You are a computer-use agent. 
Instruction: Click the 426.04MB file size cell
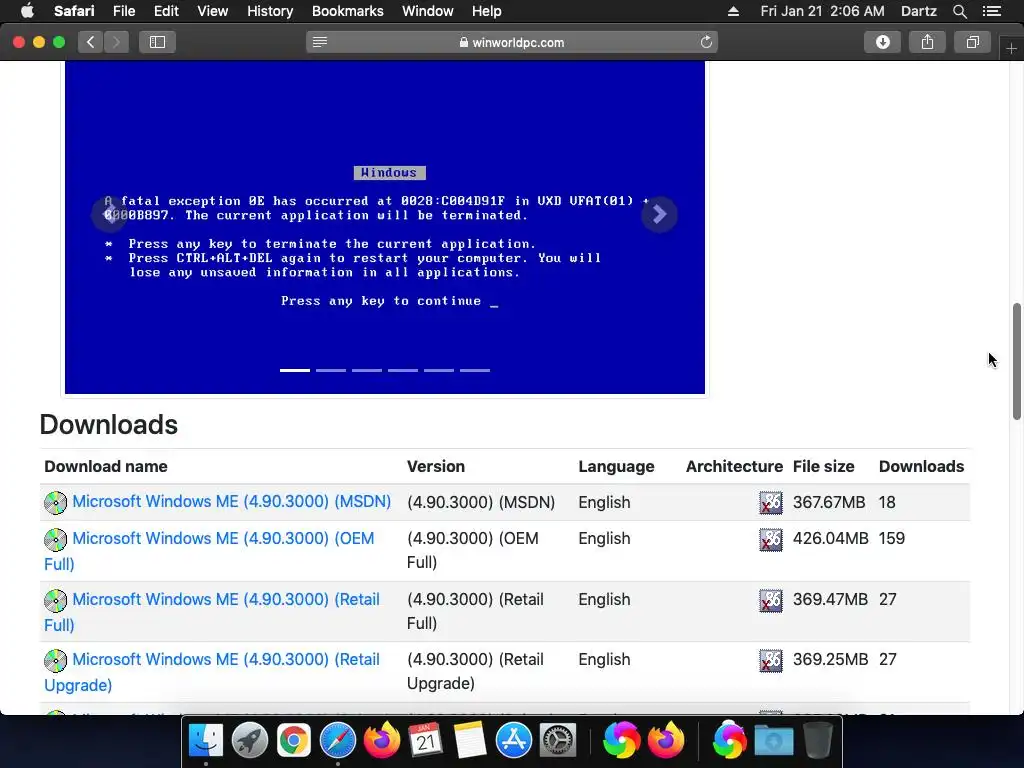point(831,539)
